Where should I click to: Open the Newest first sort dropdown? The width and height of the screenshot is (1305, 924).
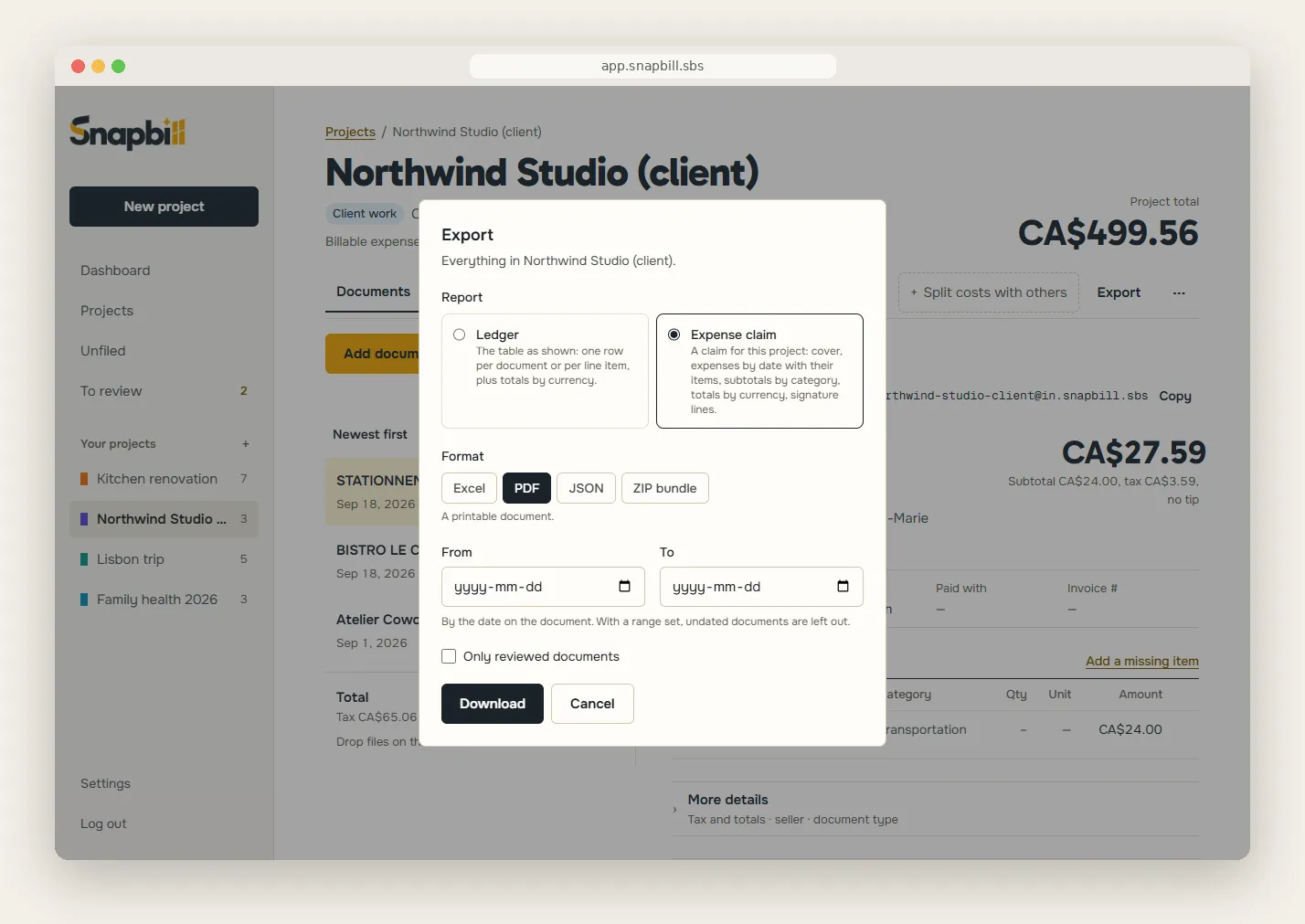click(x=370, y=434)
